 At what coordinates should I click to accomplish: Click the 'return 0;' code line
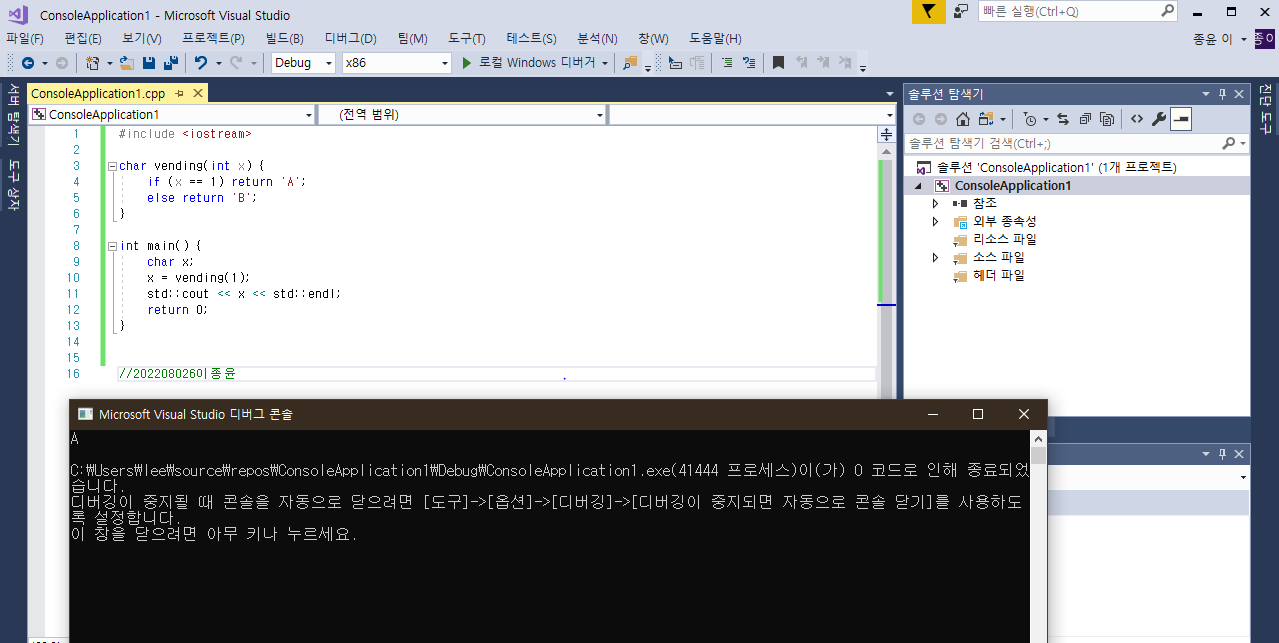point(178,310)
